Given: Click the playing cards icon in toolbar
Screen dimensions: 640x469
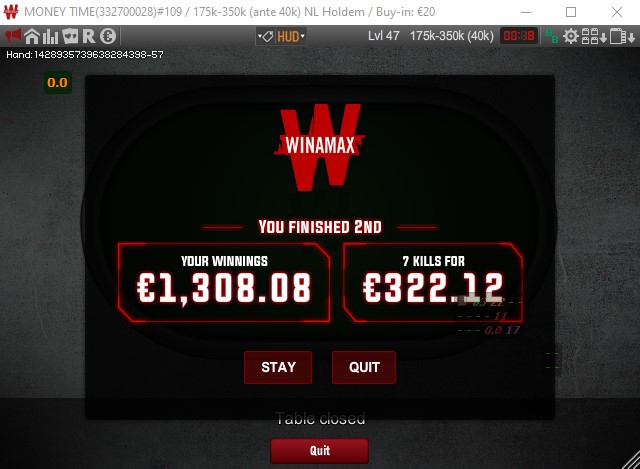Looking at the screenshot, I should click(70, 36).
